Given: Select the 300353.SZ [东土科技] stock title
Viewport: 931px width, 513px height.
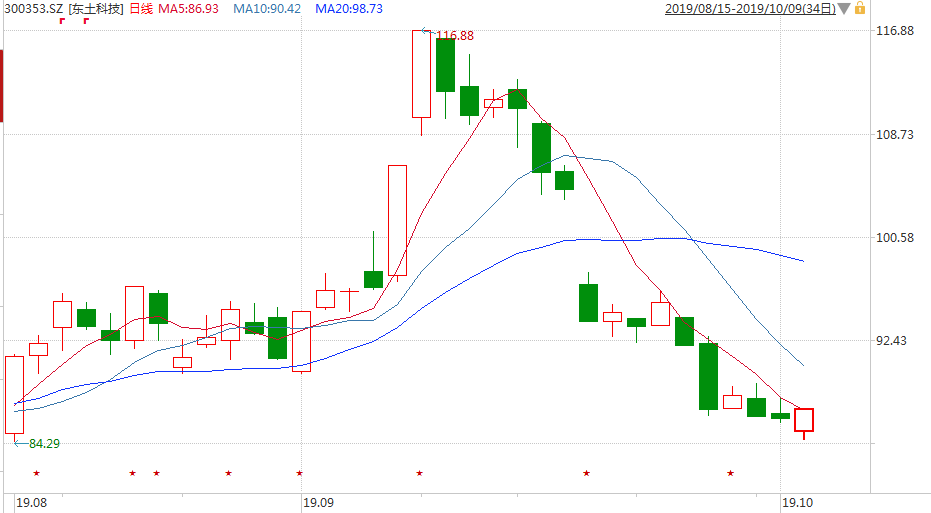Looking at the screenshot, I should click(x=64, y=9).
